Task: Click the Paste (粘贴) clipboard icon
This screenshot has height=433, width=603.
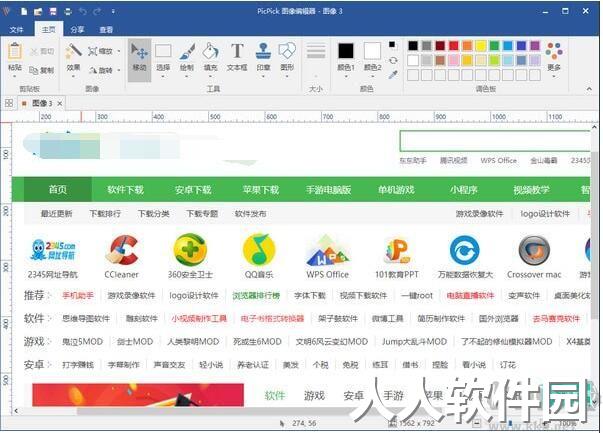Action: click(x=15, y=52)
